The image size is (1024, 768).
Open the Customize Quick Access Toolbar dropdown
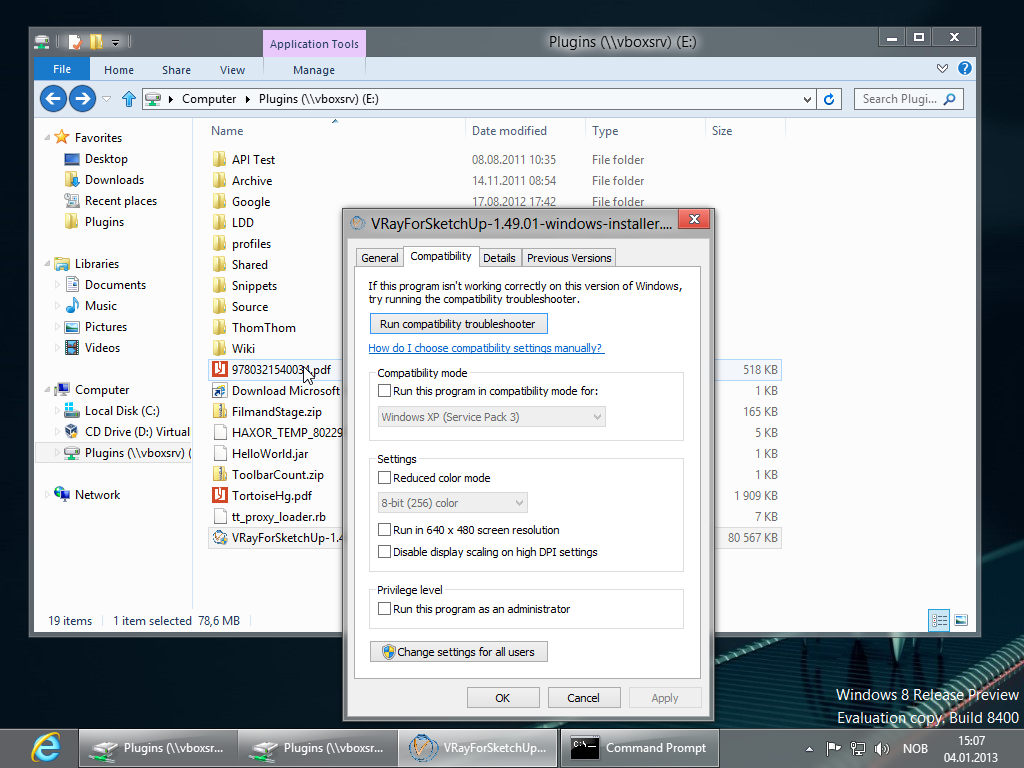click(x=116, y=42)
